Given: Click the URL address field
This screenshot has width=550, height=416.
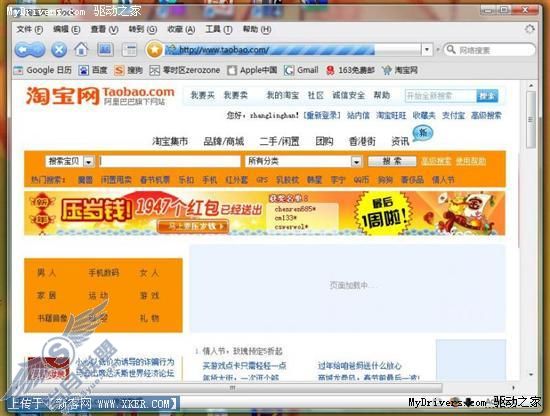Looking at the screenshot, I should tap(293, 50).
